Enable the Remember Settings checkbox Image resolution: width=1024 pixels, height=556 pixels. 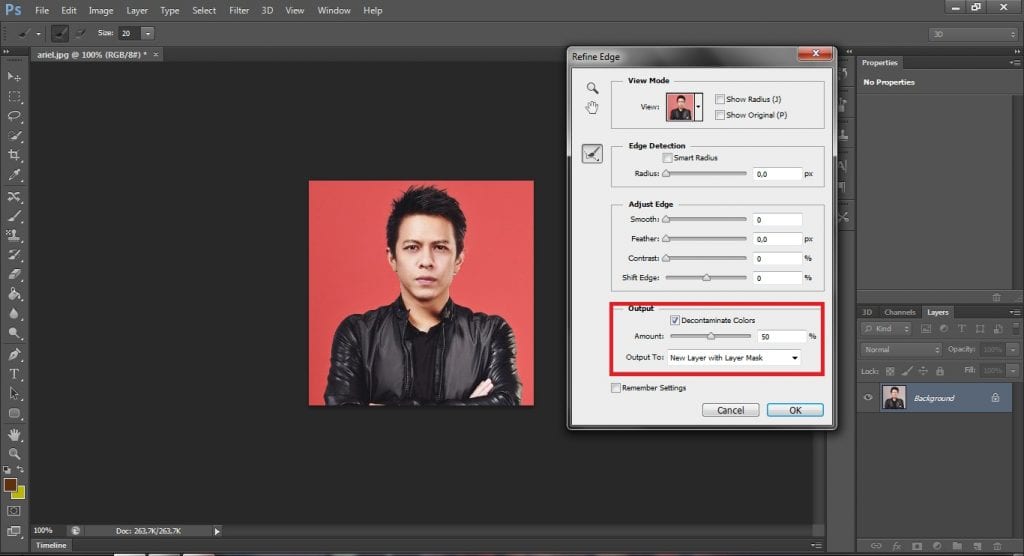615,388
